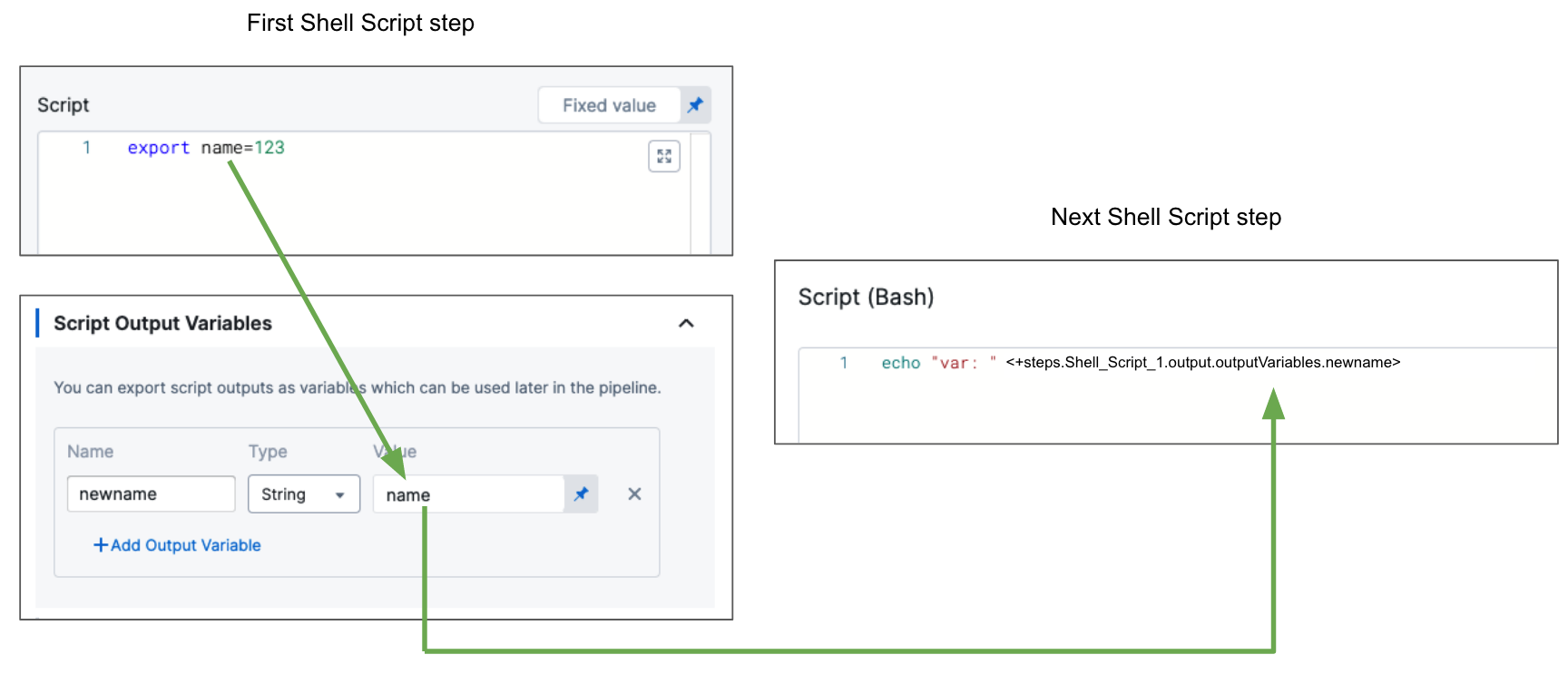
Task: Focus the Value field containing name
Action: pos(468,494)
